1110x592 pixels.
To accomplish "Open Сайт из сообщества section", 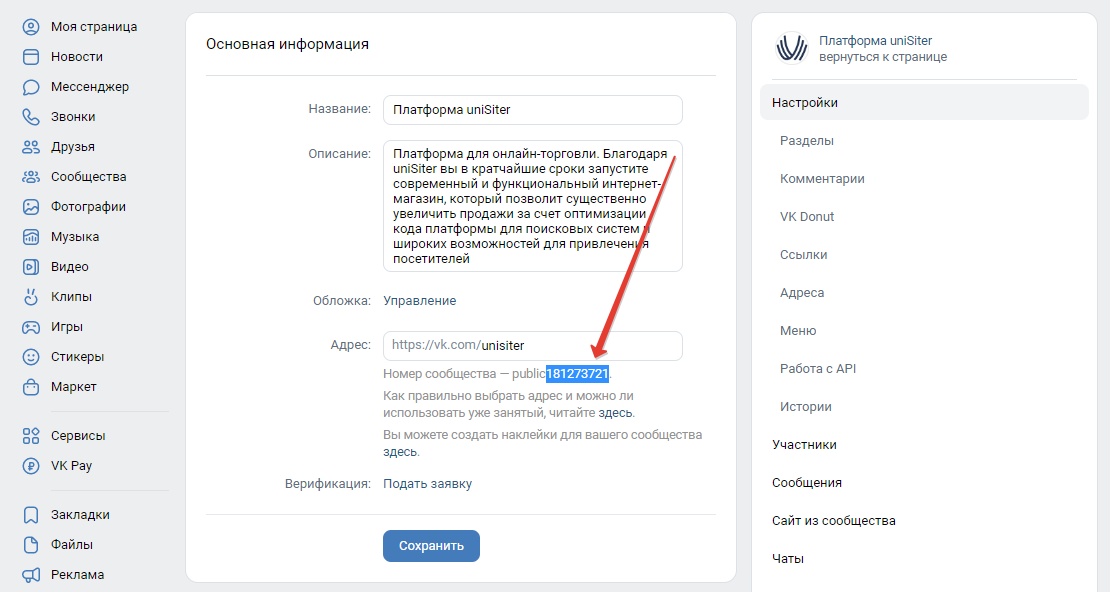I will (833, 521).
